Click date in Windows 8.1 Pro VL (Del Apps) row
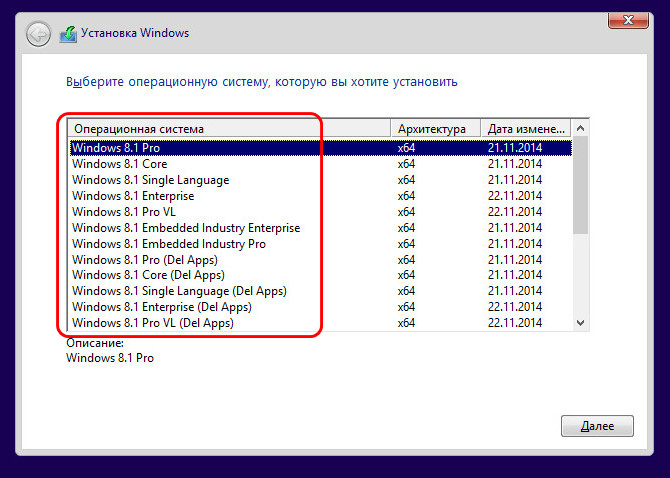This screenshot has height=478, width=670. 515,323
